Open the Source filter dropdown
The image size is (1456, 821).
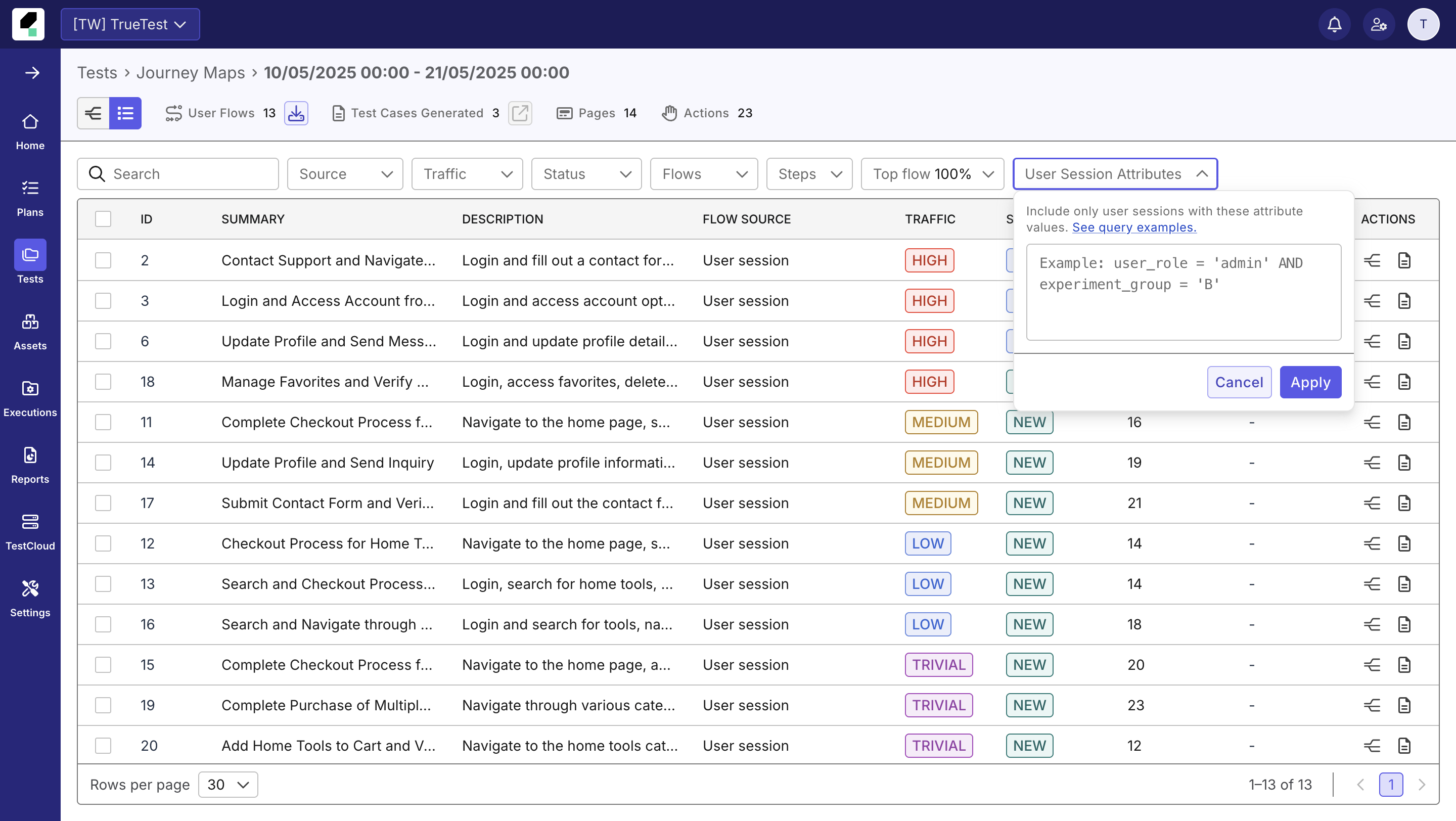point(345,173)
